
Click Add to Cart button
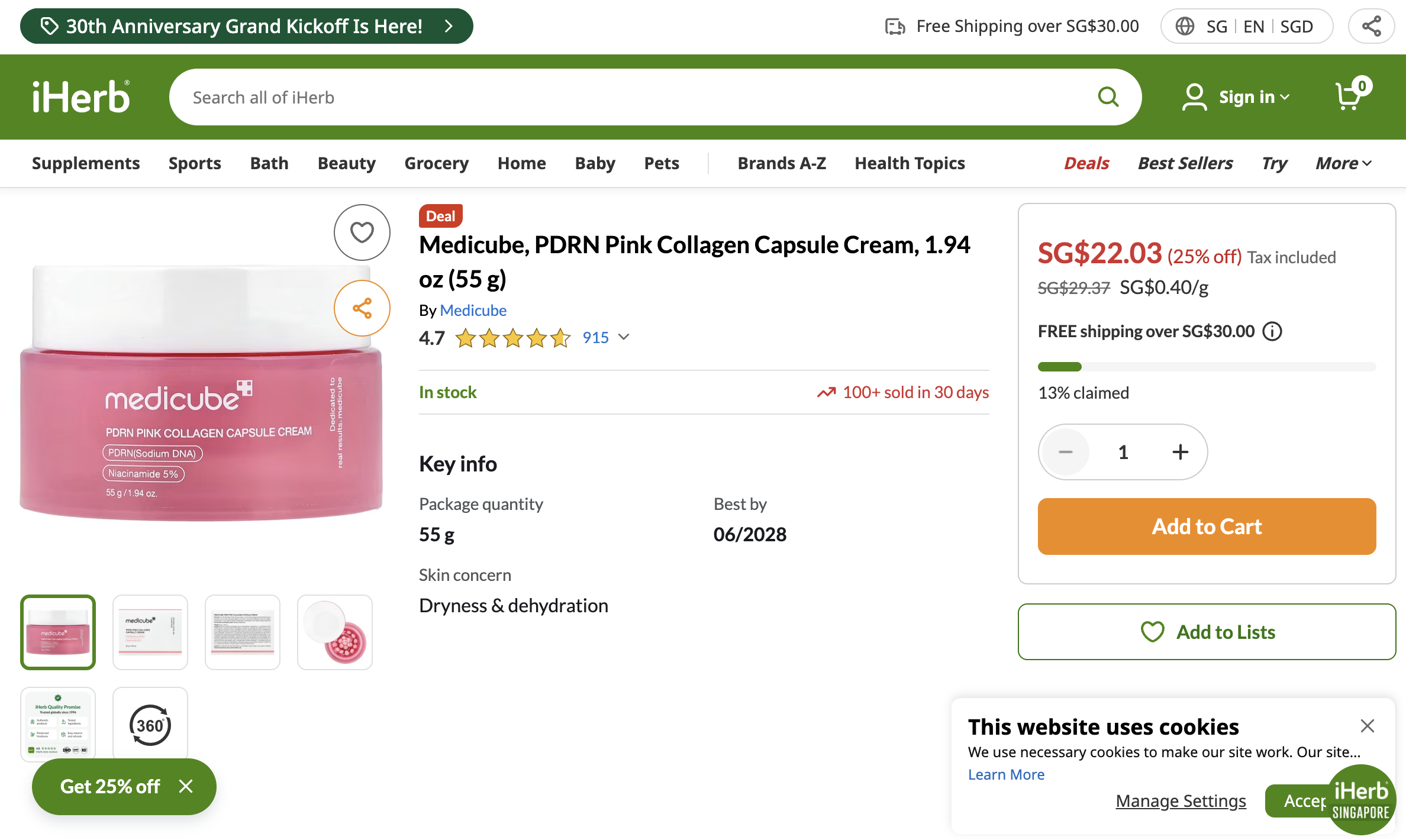point(1207,526)
